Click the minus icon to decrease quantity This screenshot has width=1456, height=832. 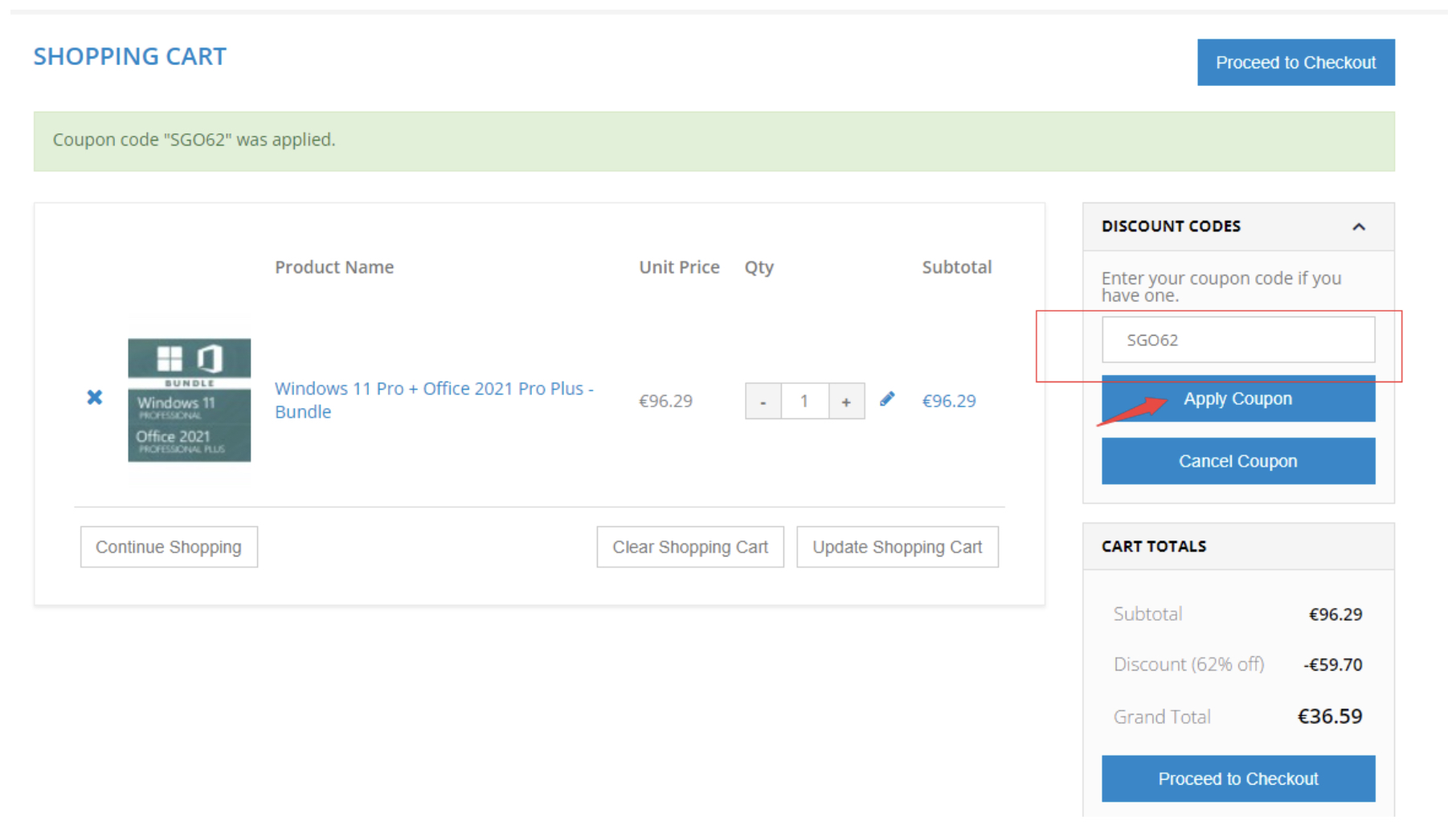(x=763, y=401)
